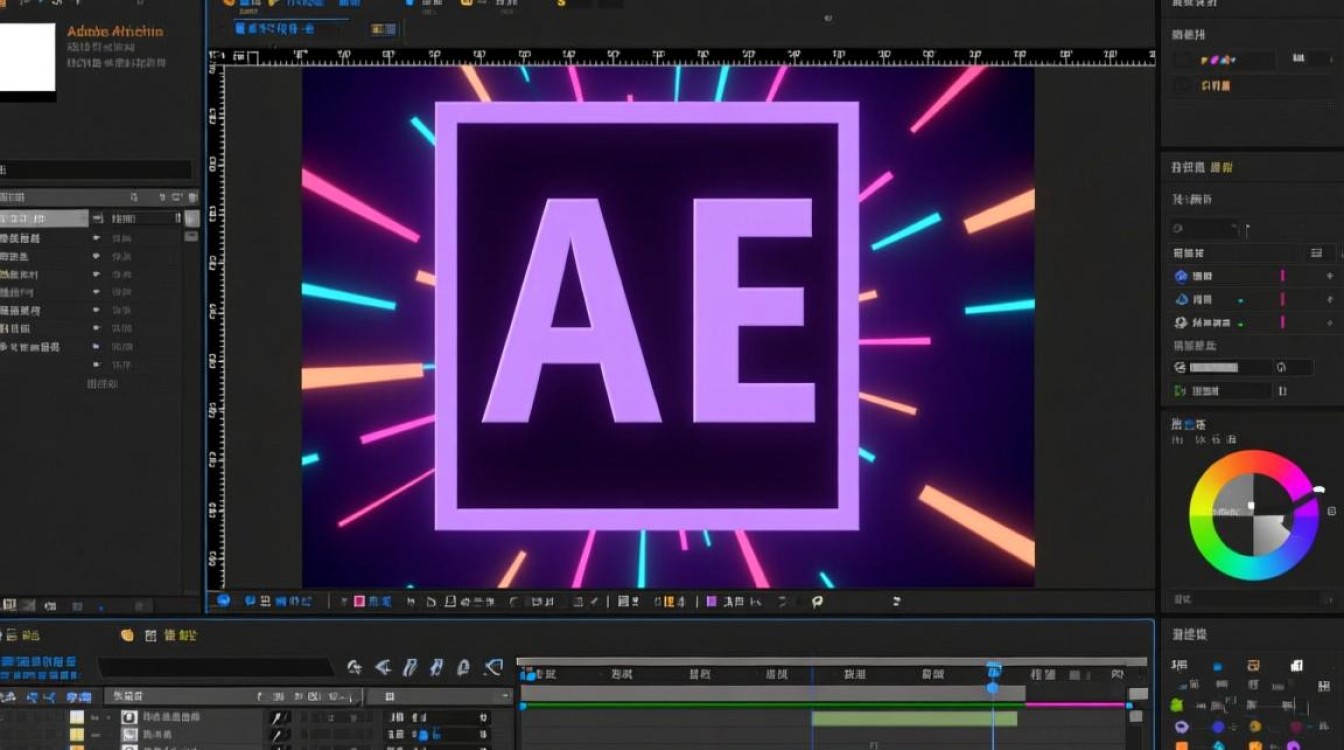Click the first arrow tool icon above the timeline
The image size is (1344, 750).
tap(355, 667)
